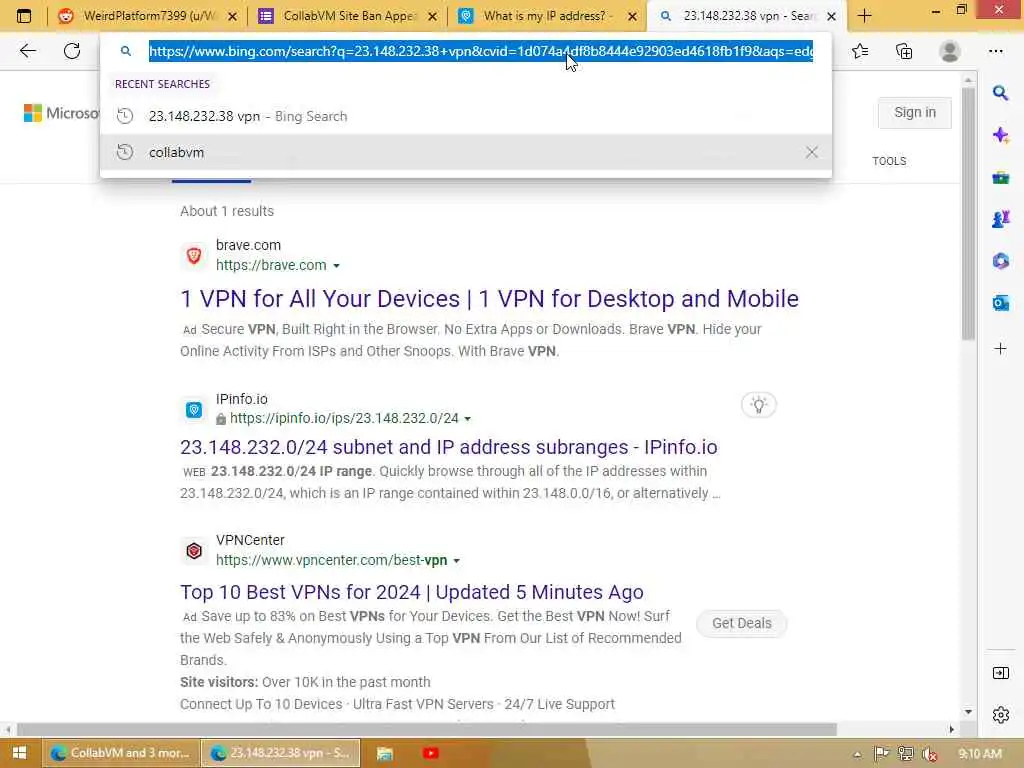
Task: Click the network tray icon
Action: (x=905, y=754)
